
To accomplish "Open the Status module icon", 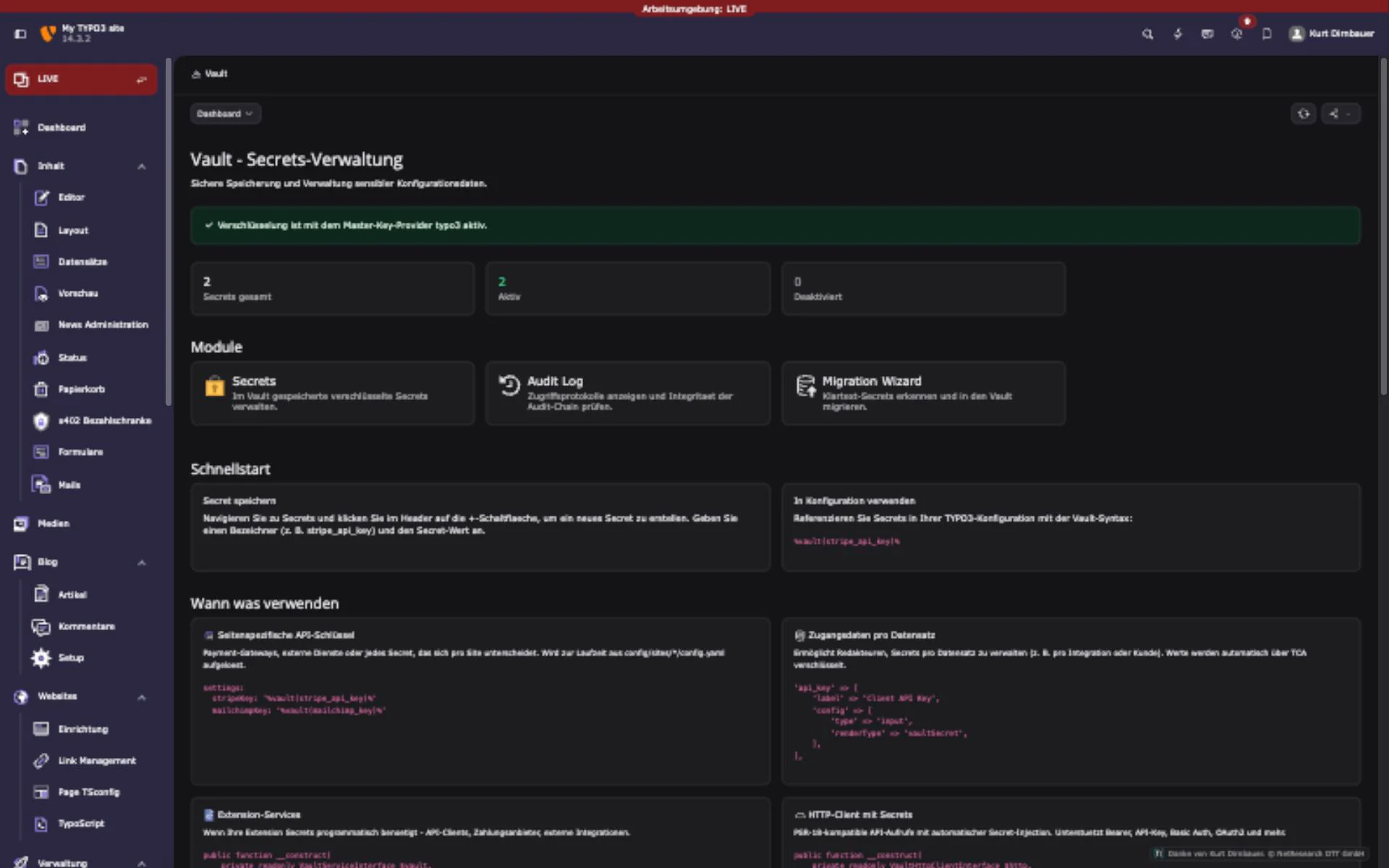I will pos(41,357).
